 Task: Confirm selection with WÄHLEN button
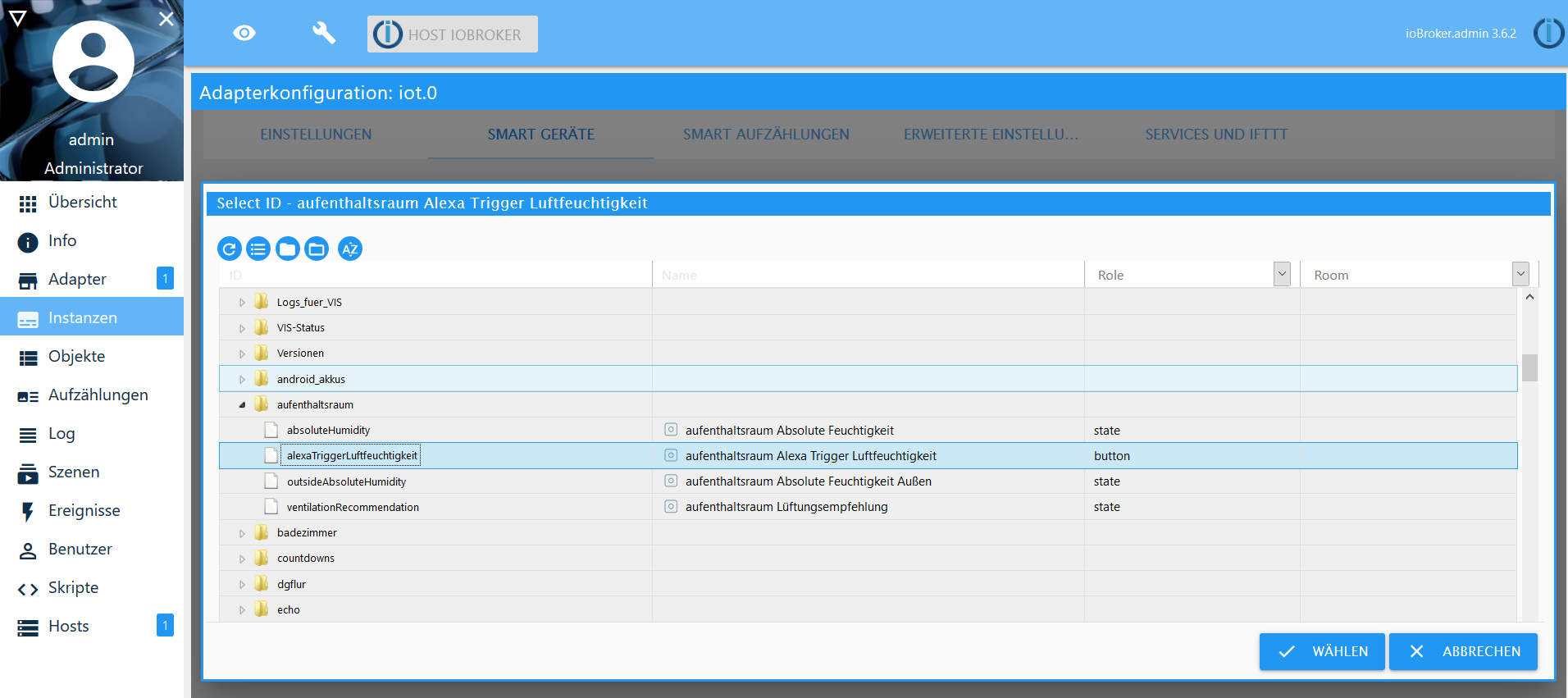pyautogui.click(x=1322, y=651)
